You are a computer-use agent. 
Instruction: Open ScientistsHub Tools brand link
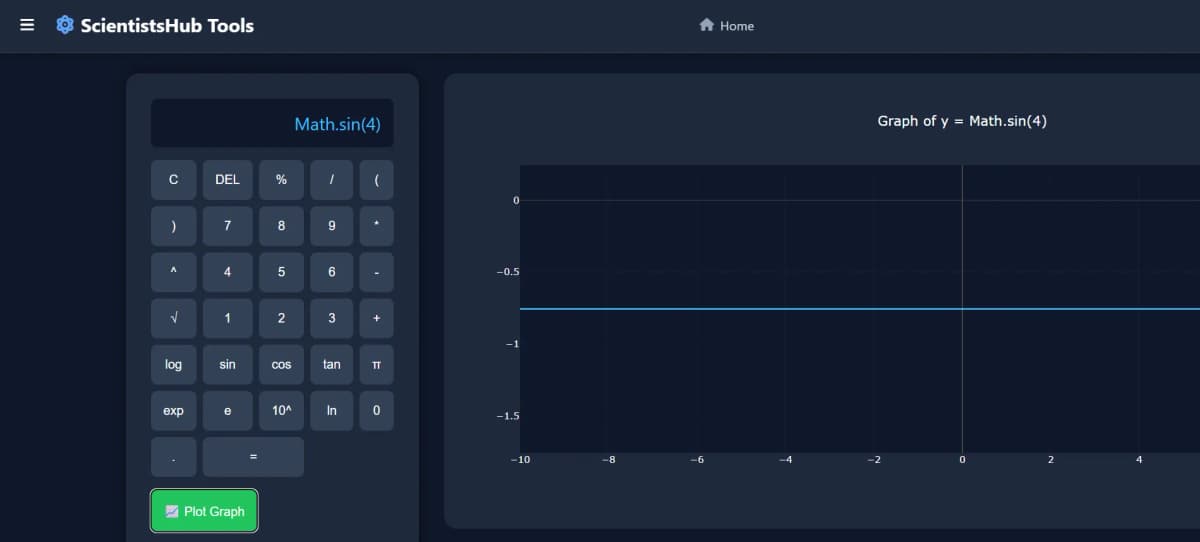pos(167,26)
